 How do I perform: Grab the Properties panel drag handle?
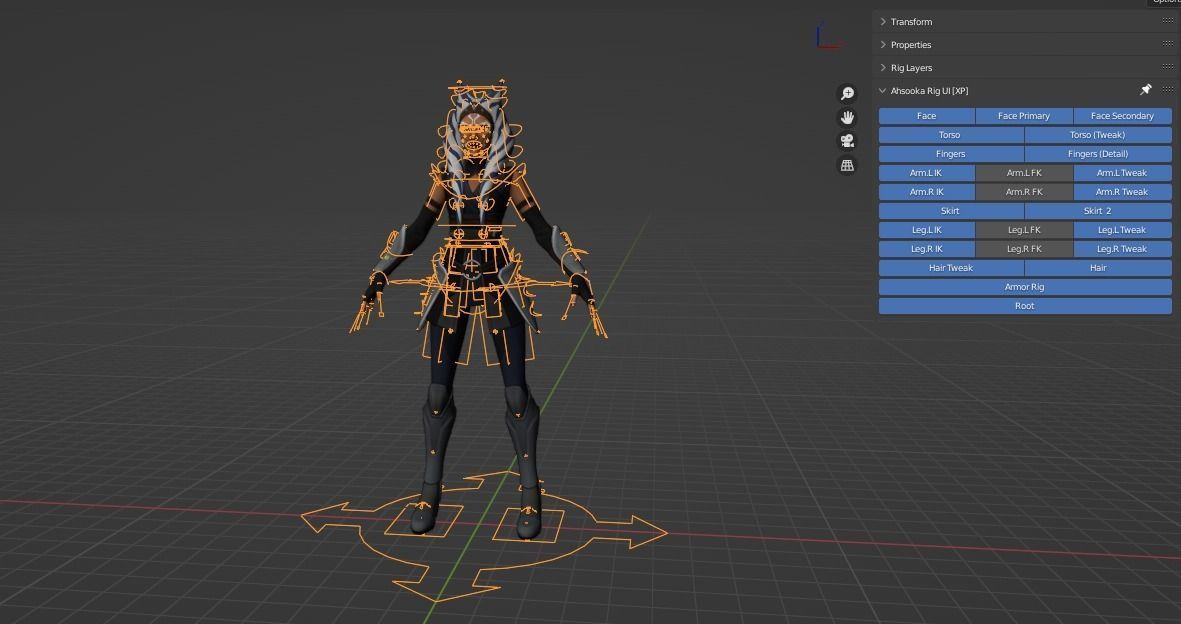(1167, 44)
